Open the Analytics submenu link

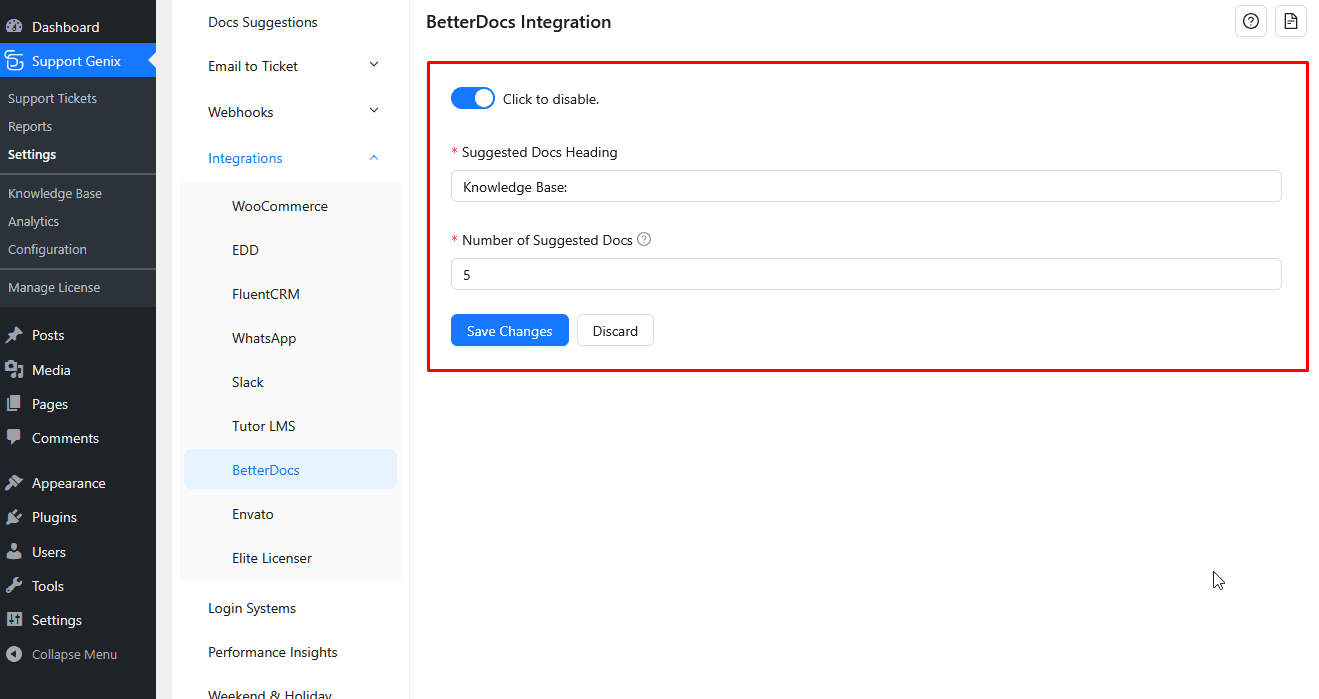[33, 221]
